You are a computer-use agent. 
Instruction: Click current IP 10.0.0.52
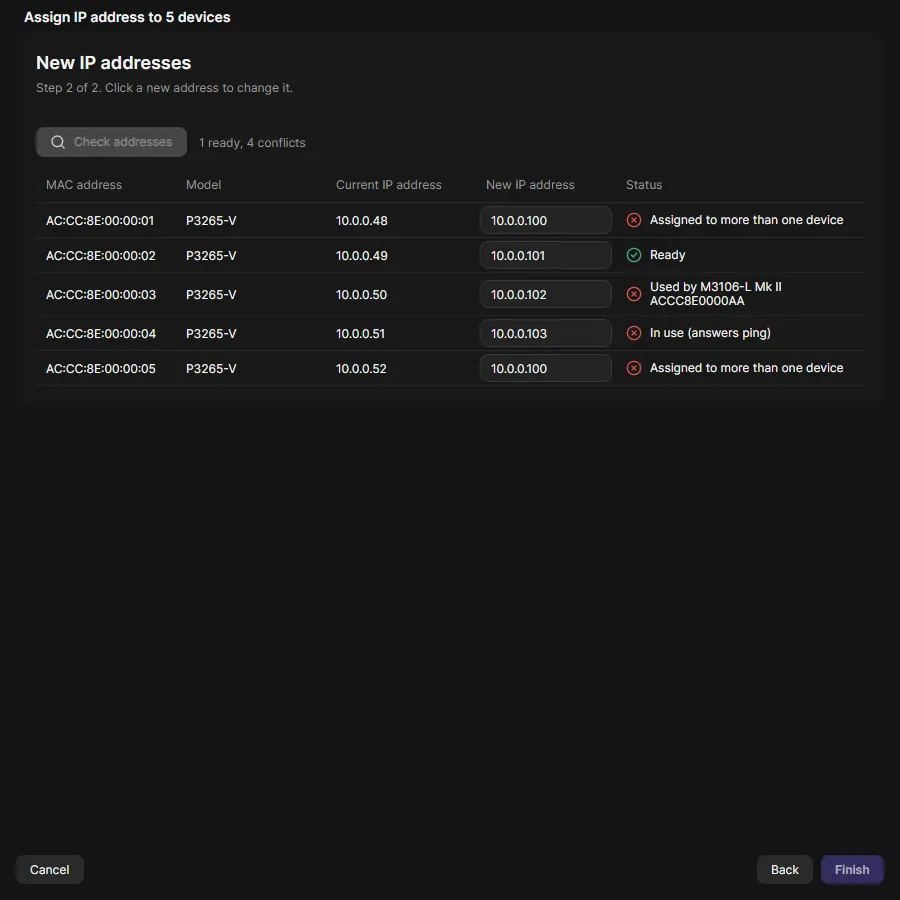361,368
